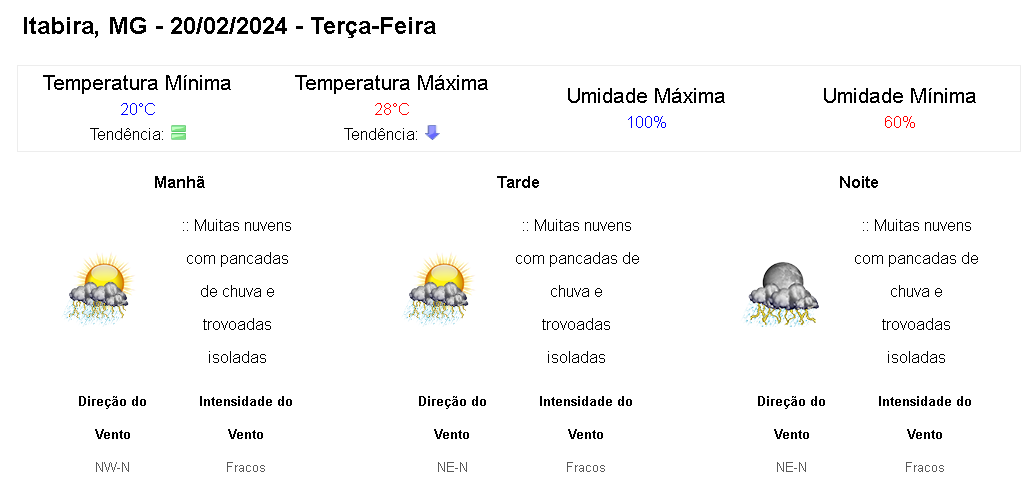Click the Temperatura Mínima label
The image size is (1035, 489).
[137, 84]
